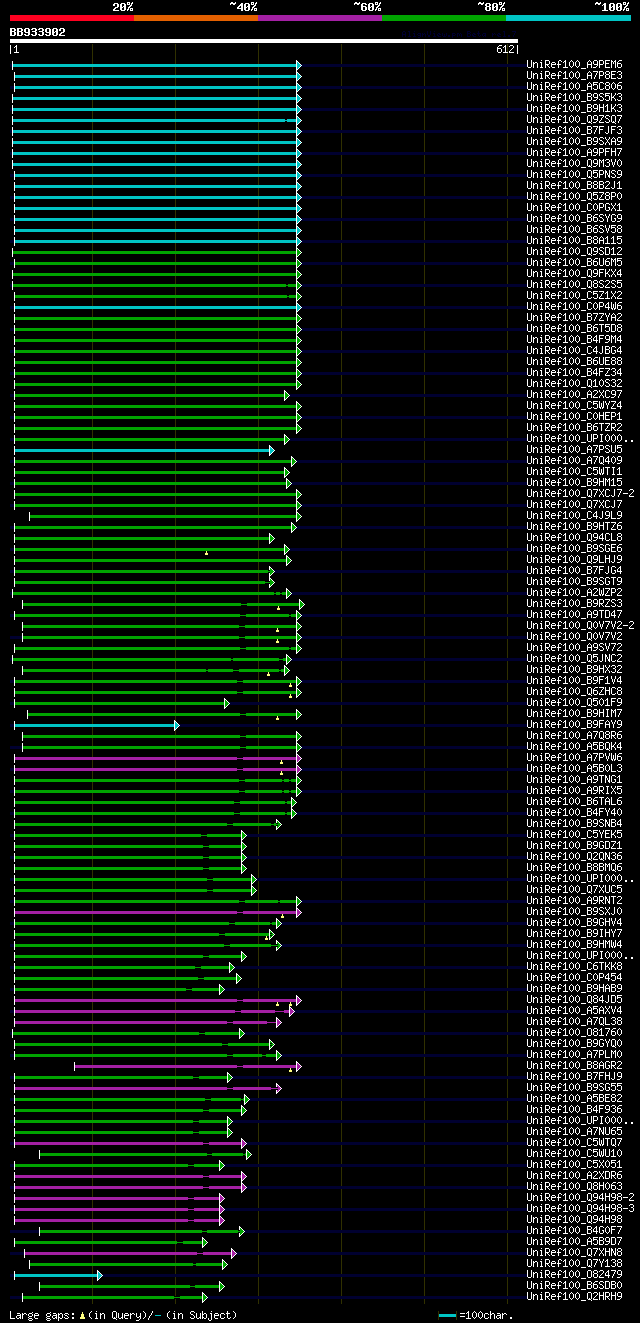Select the UniRef100_A7Q409 label
This screenshot has height=1323, width=640.
574,460
